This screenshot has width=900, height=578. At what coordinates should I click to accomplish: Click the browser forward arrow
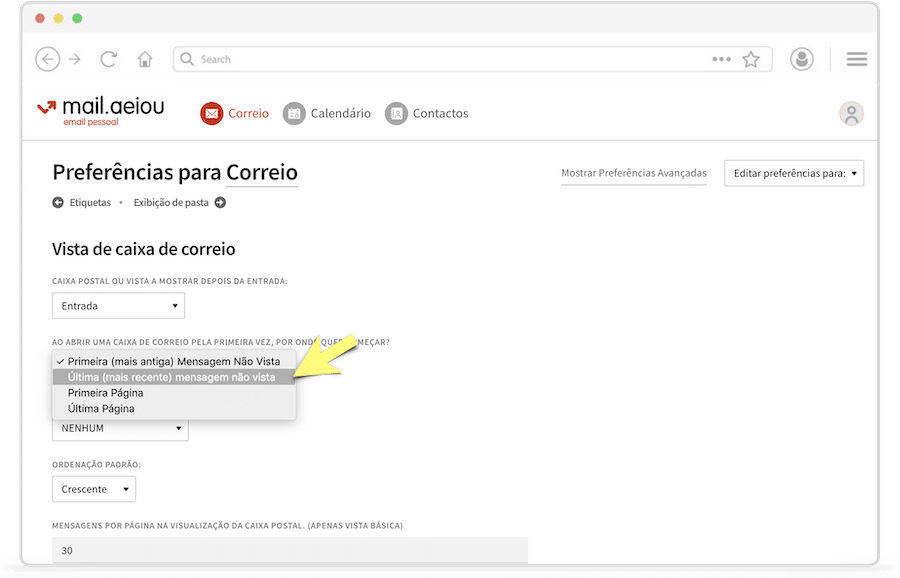coord(75,59)
